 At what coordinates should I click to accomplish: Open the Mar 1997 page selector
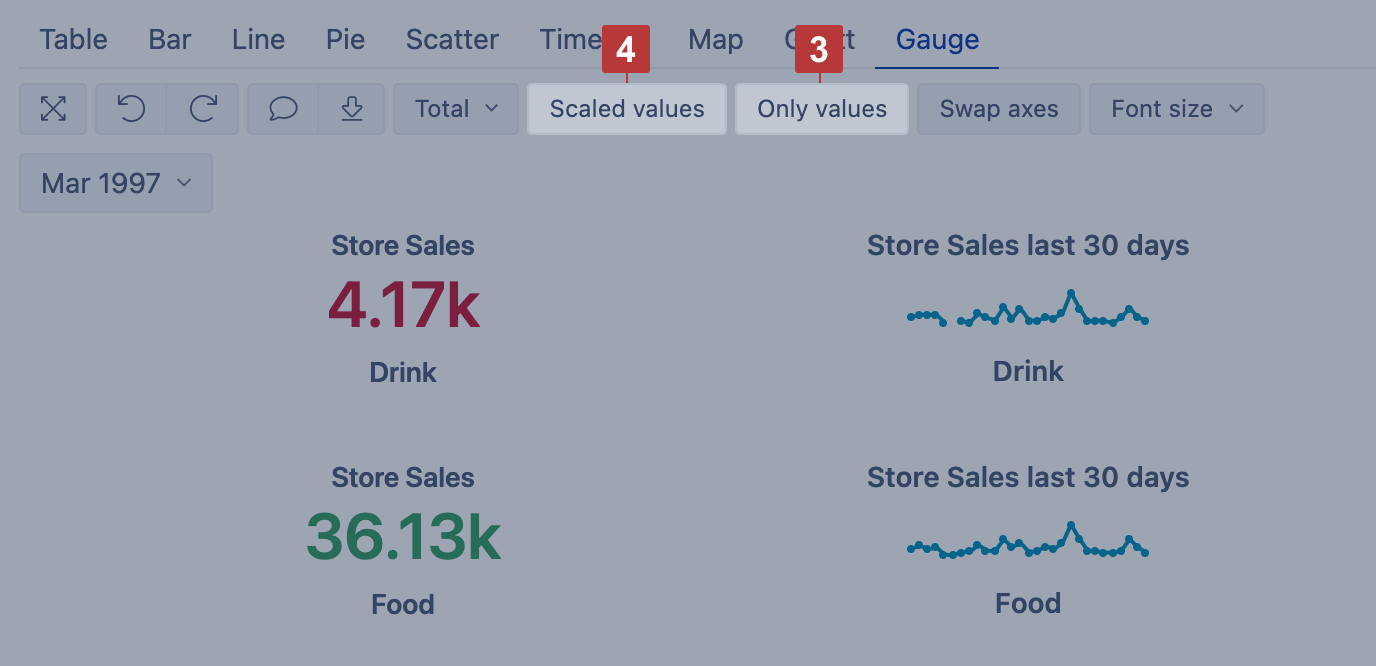point(115,183)
